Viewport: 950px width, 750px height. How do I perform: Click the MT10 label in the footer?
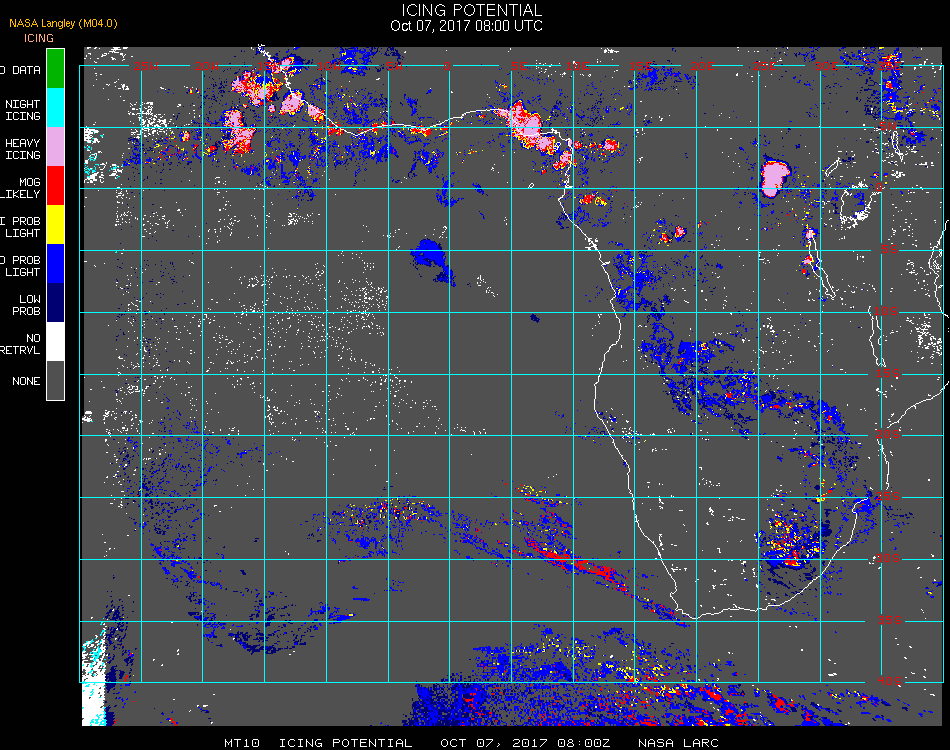coord(245,743)
